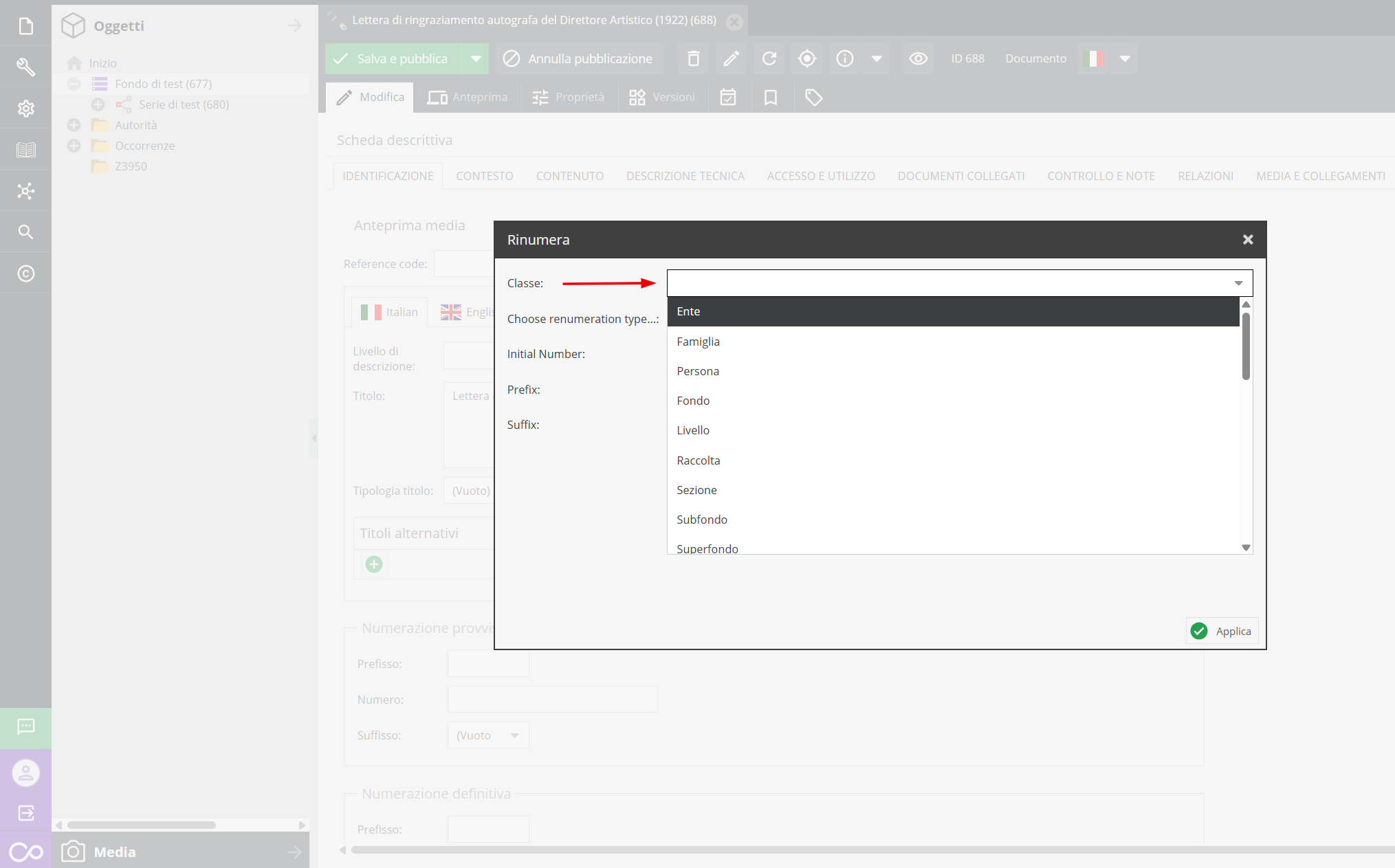Screen dimensions: 1395x868
Task: Open the search icon in left sidebar
Action: 25,232
